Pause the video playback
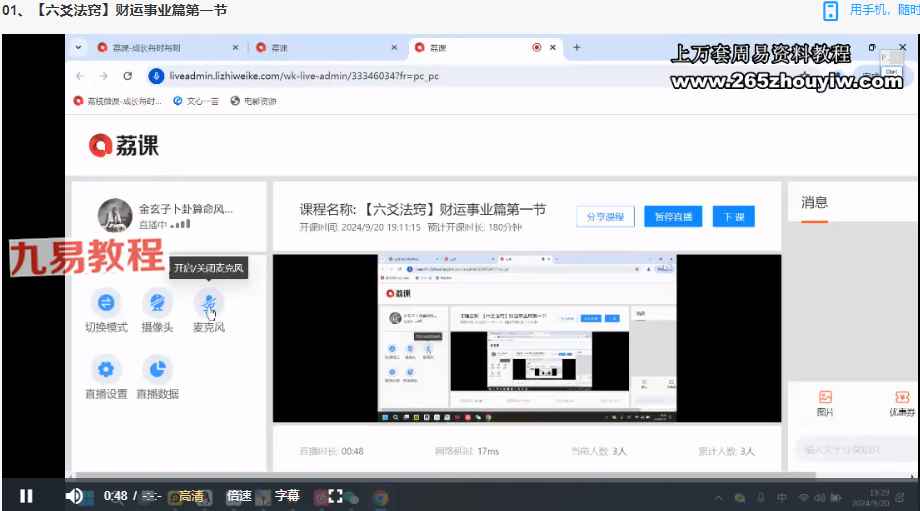This screenshot has height=511, width=920. click(26, 495)
